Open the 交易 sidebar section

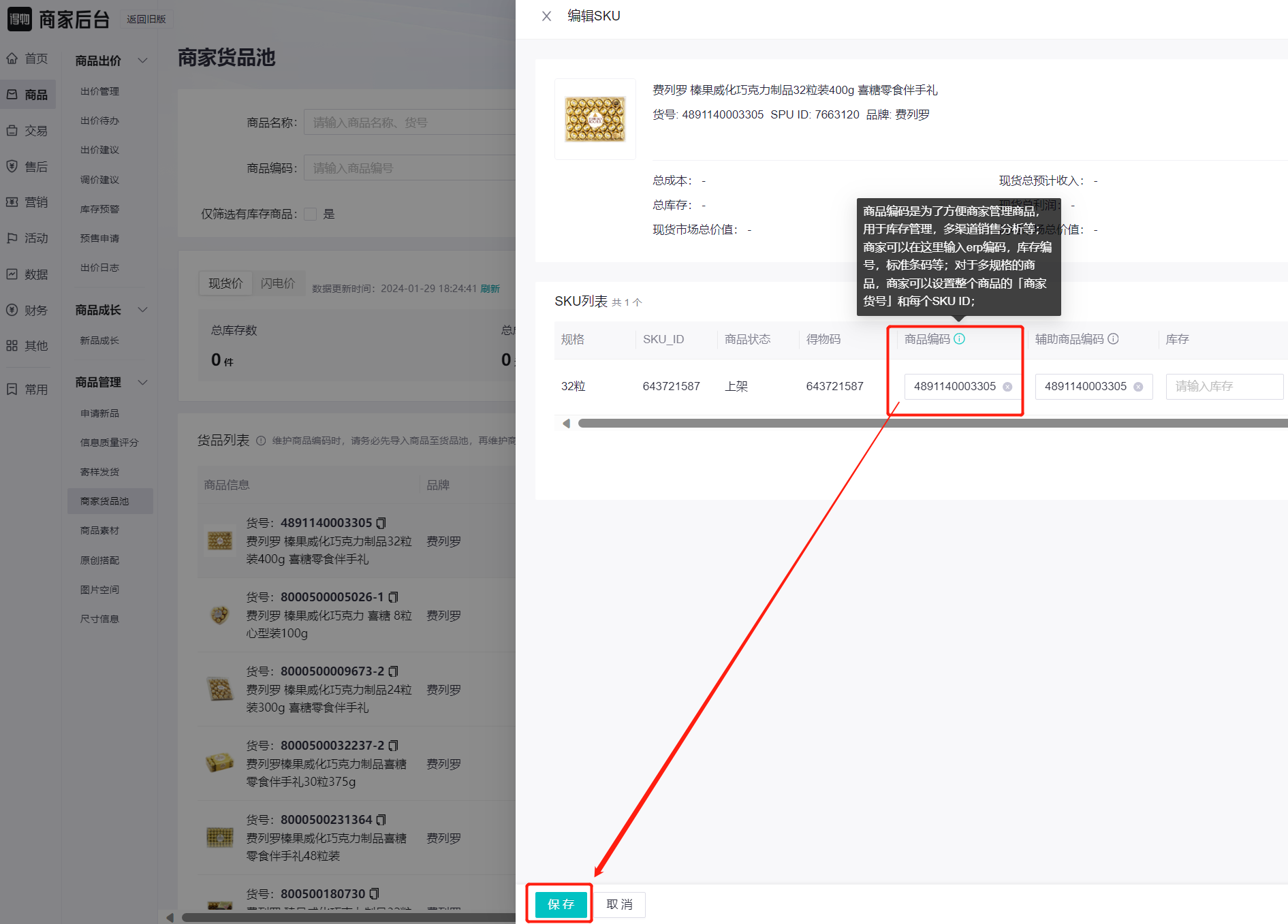click(28, 131)
